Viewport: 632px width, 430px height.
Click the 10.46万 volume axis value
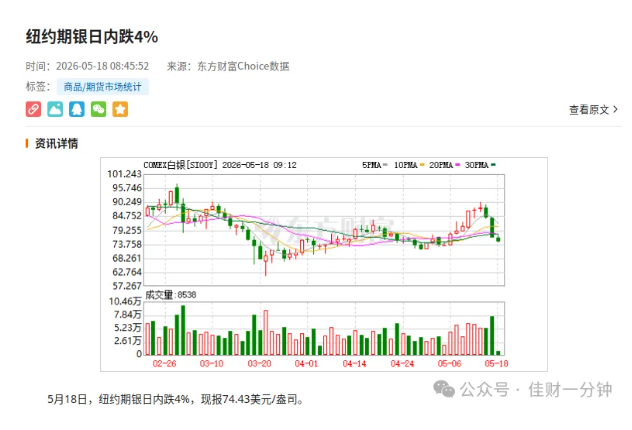pyautogui.click(x=125, y=301)
